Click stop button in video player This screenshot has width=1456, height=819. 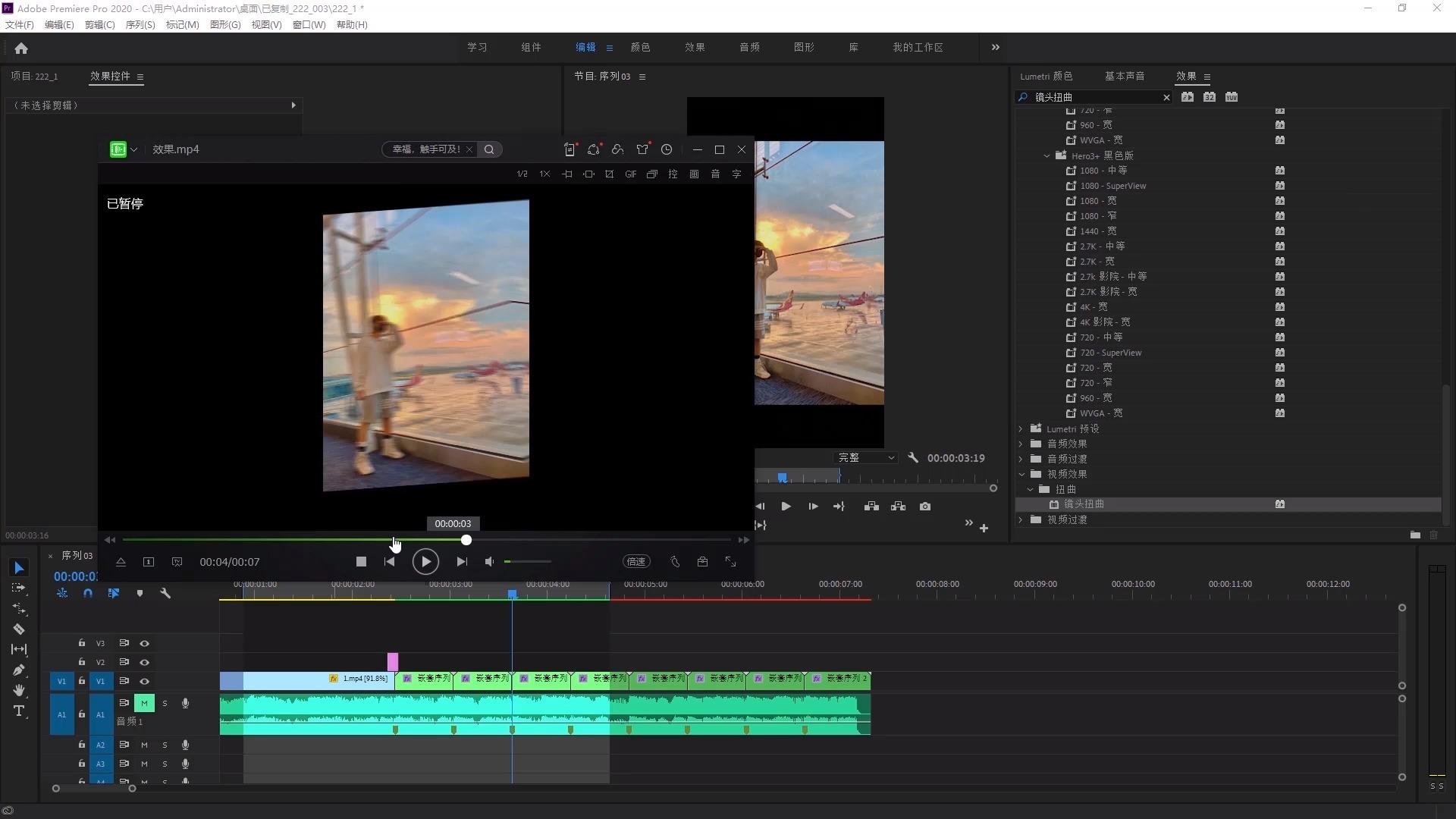coord(361,562)
